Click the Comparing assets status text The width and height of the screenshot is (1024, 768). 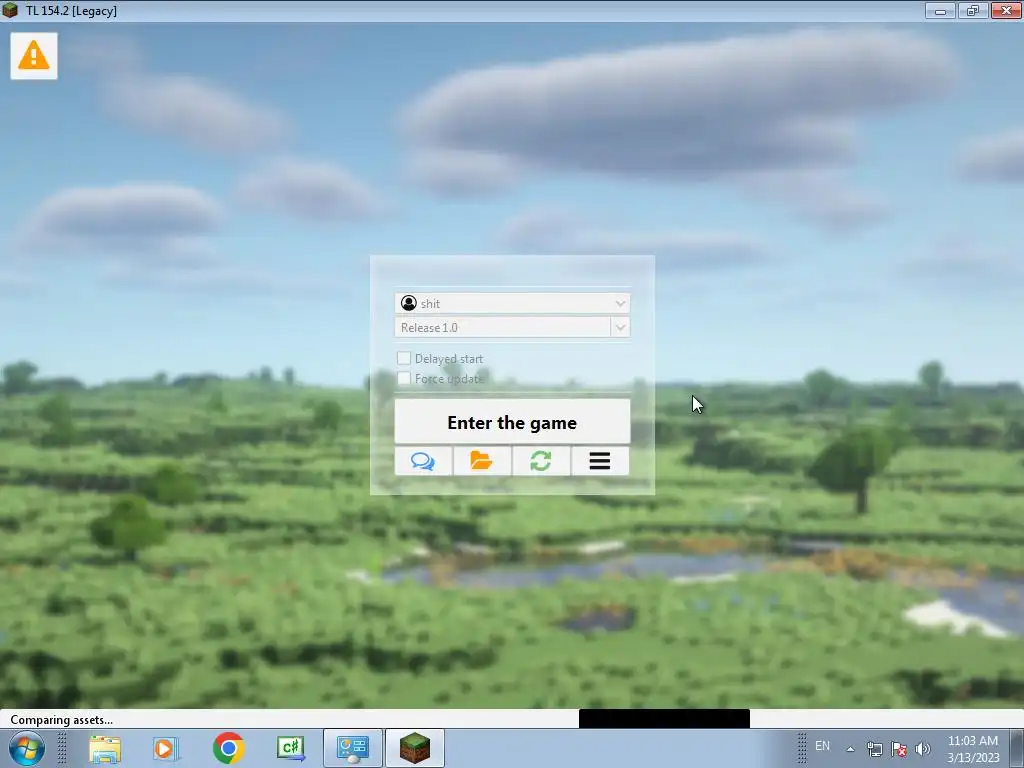[x=61, y=720]
